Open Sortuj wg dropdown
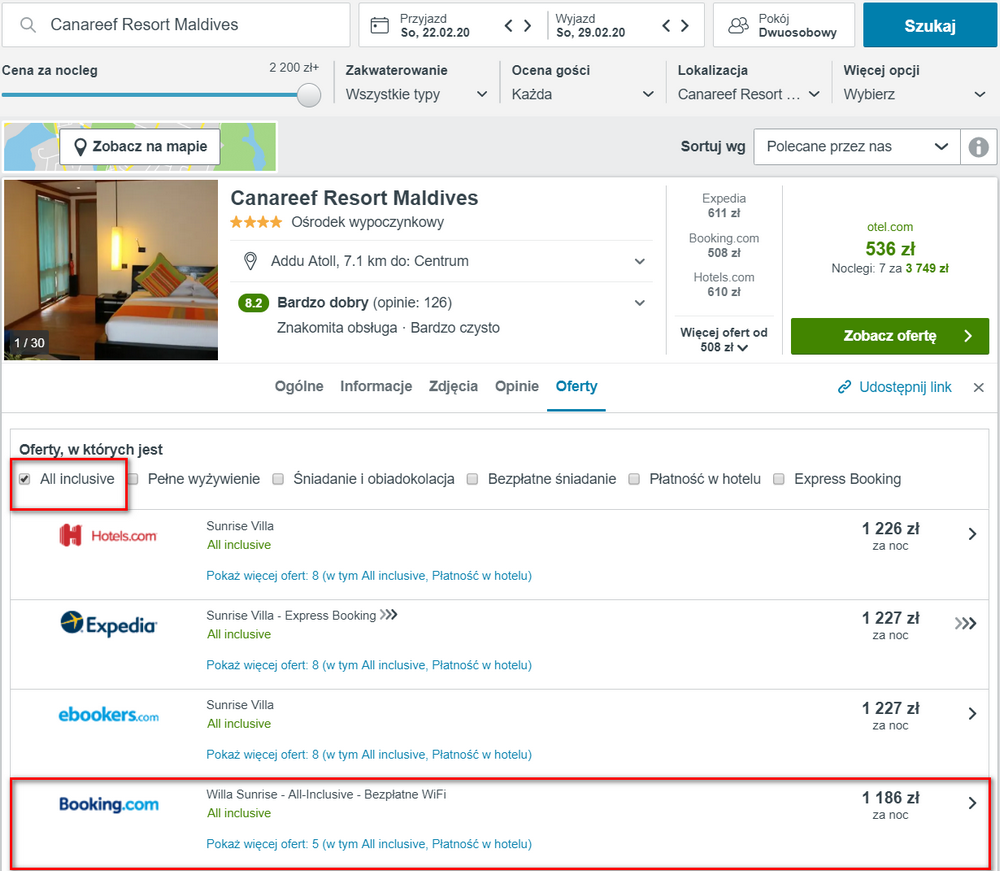 (857, 147)
